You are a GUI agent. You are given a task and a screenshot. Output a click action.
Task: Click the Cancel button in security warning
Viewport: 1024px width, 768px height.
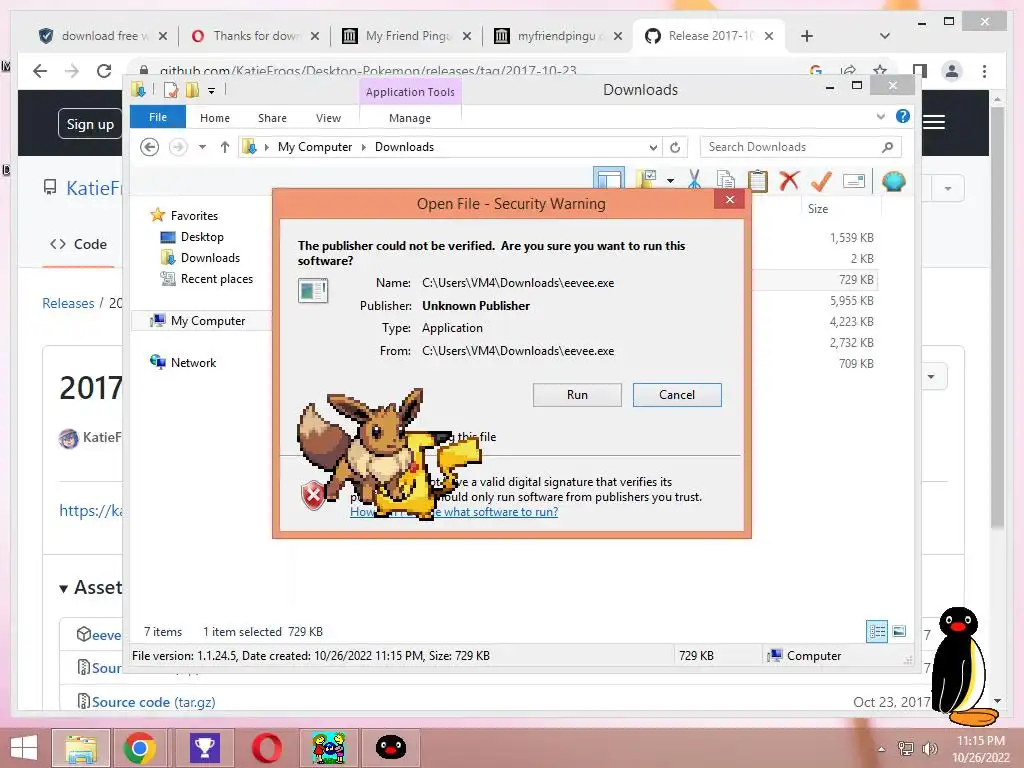[x=677, y=394]
